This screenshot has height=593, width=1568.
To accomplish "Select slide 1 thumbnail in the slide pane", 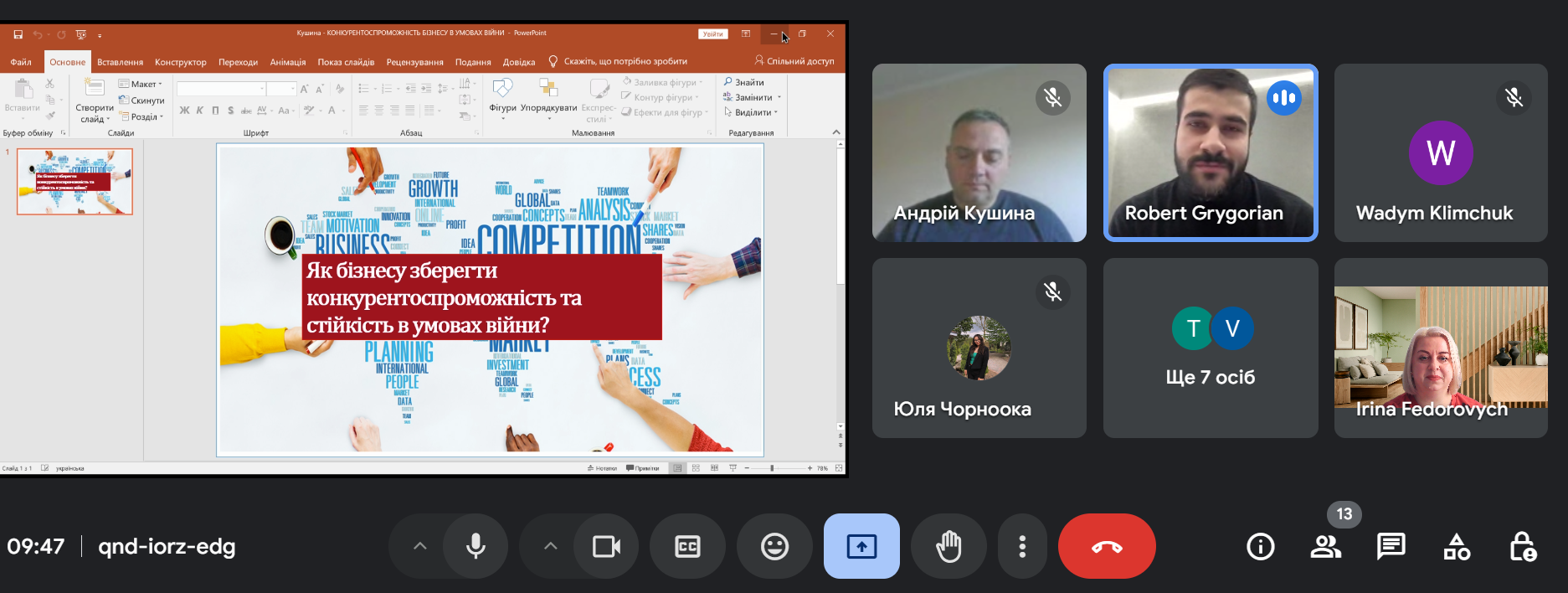I will 75,182.
